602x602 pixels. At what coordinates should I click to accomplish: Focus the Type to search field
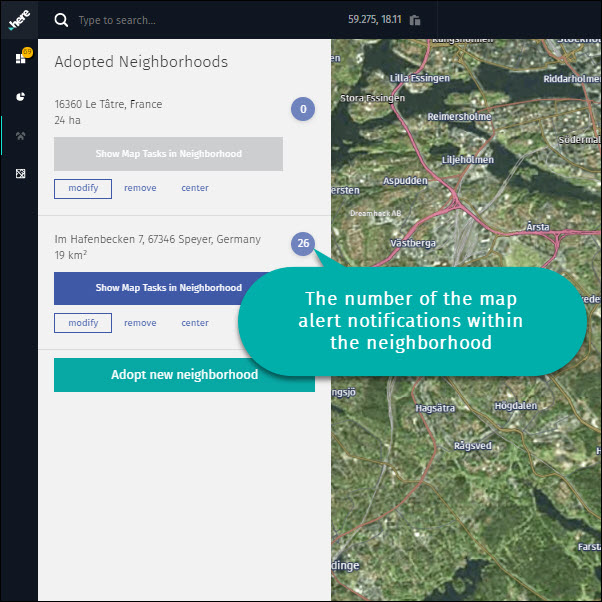pyautogui.click(x=117, y=20)
